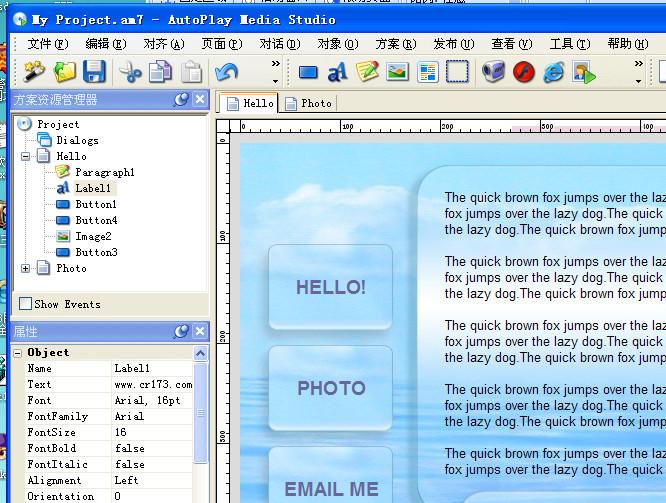The width and height of the screenshot is (666, 503).
Task: Click the PHOTO button on the canvas
Action: pyautogui.click(x=331, y=388)
